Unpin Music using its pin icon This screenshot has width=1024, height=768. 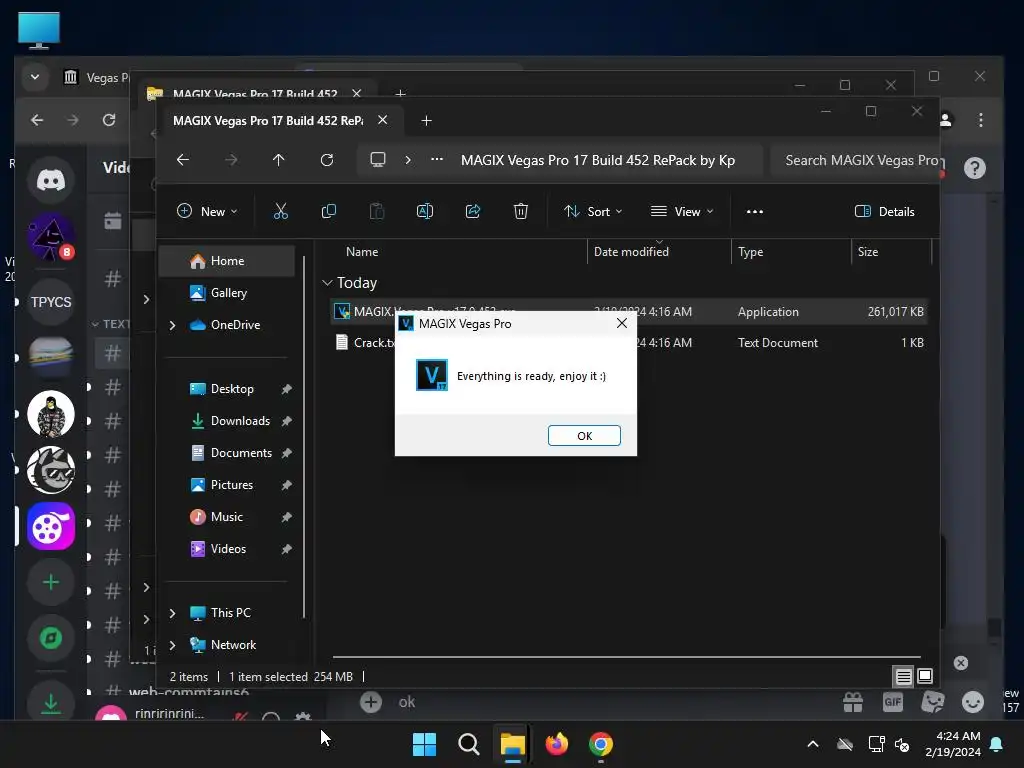(x=286, y=517)
